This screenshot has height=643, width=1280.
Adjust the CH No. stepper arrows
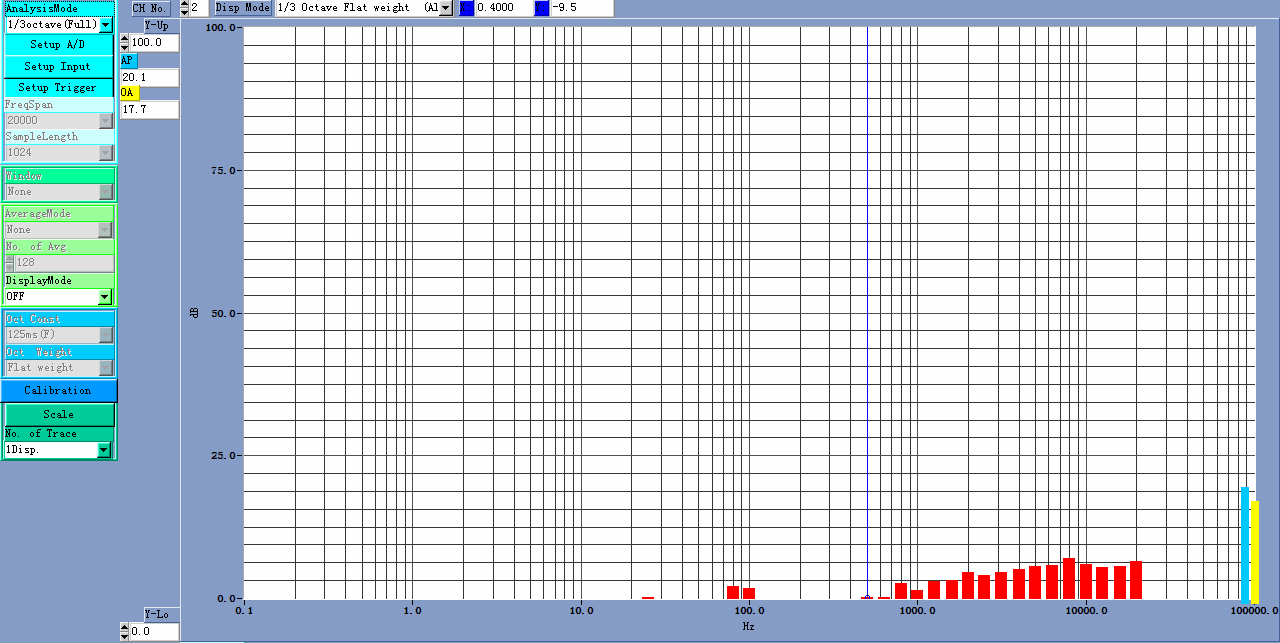click(184, 8)
